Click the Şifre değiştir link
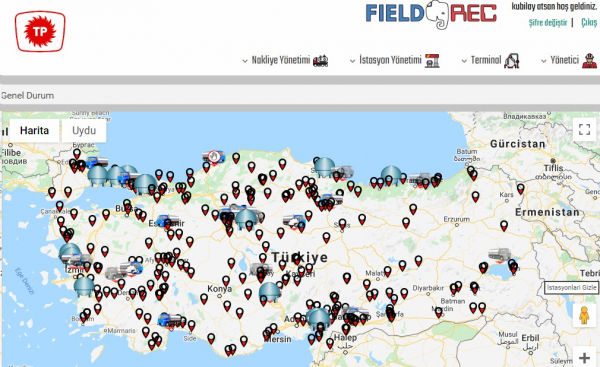 548,23
